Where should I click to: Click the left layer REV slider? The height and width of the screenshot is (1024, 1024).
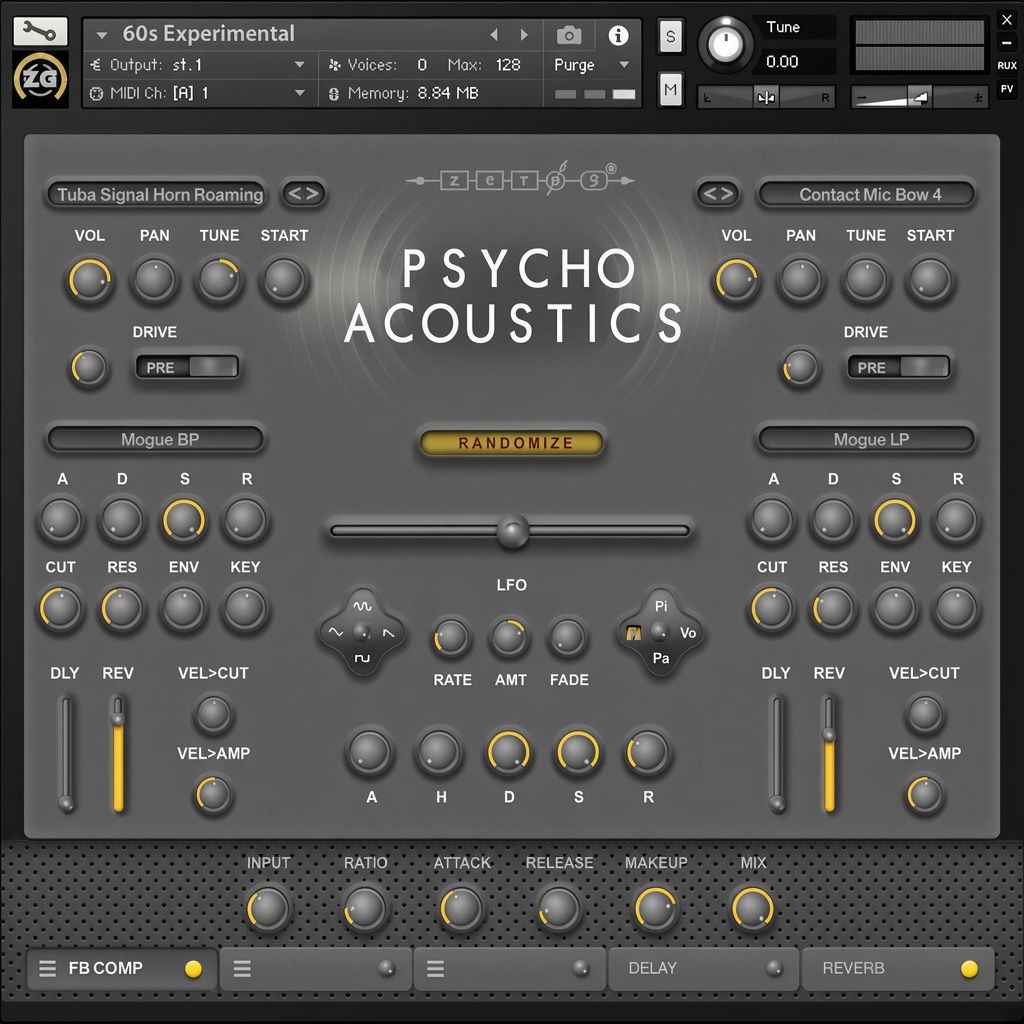[x=118, y=754]
